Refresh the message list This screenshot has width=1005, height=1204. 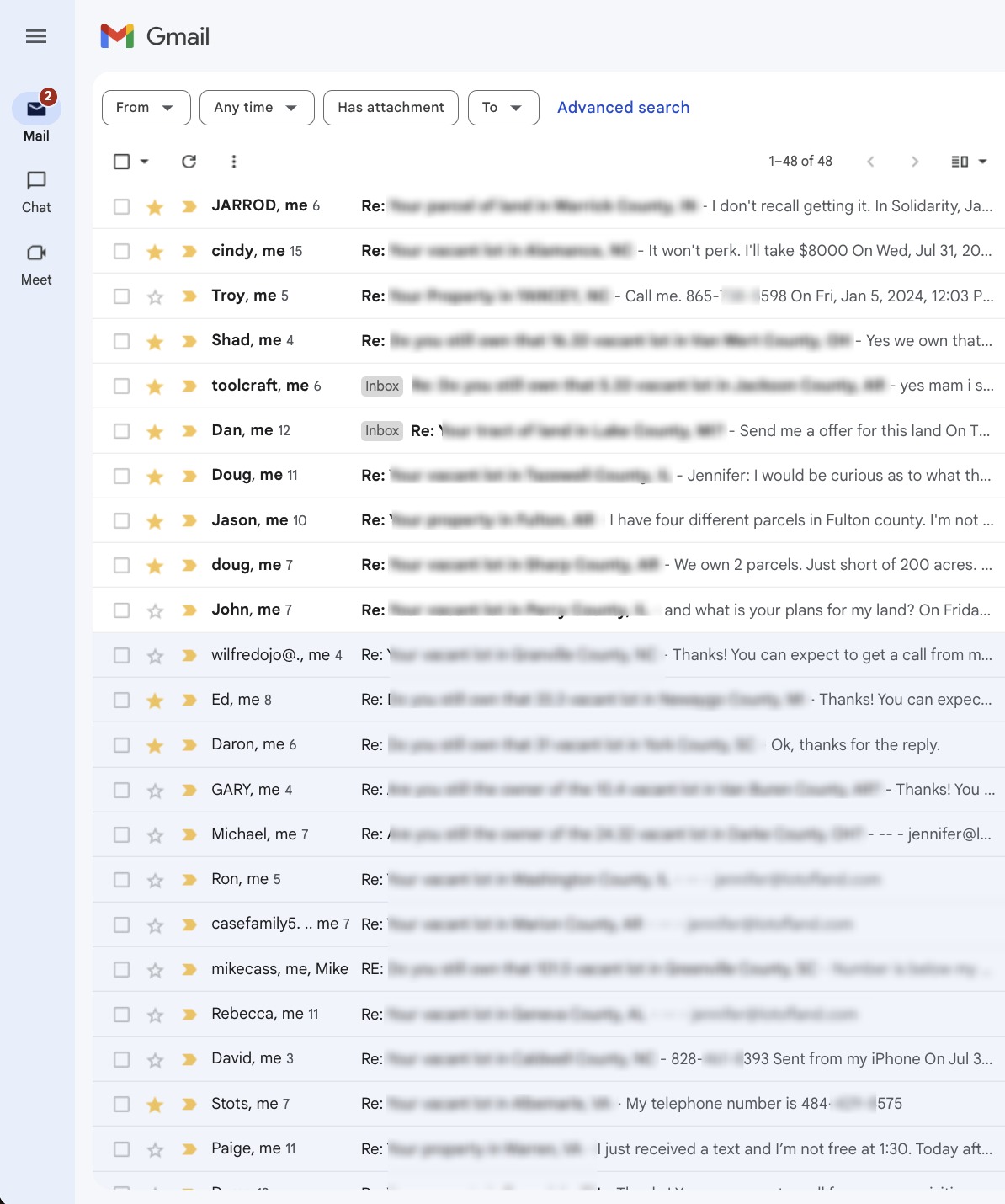tap(189, 161)
